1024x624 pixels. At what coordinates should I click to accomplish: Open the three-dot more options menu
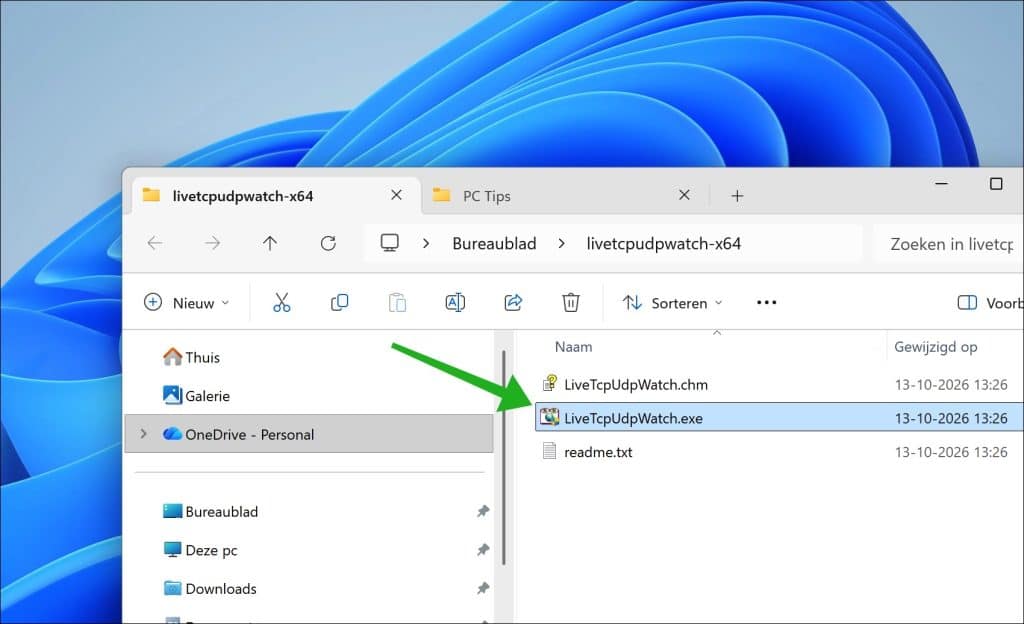pos(767,302)
